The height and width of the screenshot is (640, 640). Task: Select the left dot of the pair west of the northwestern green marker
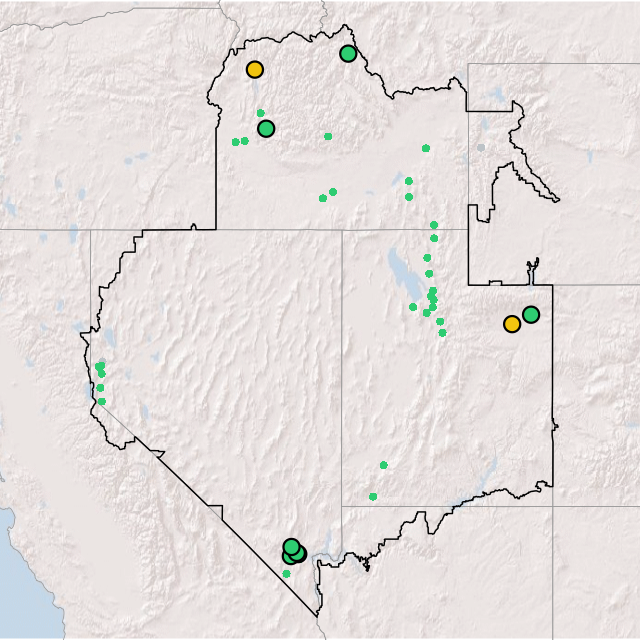point(236,142)
